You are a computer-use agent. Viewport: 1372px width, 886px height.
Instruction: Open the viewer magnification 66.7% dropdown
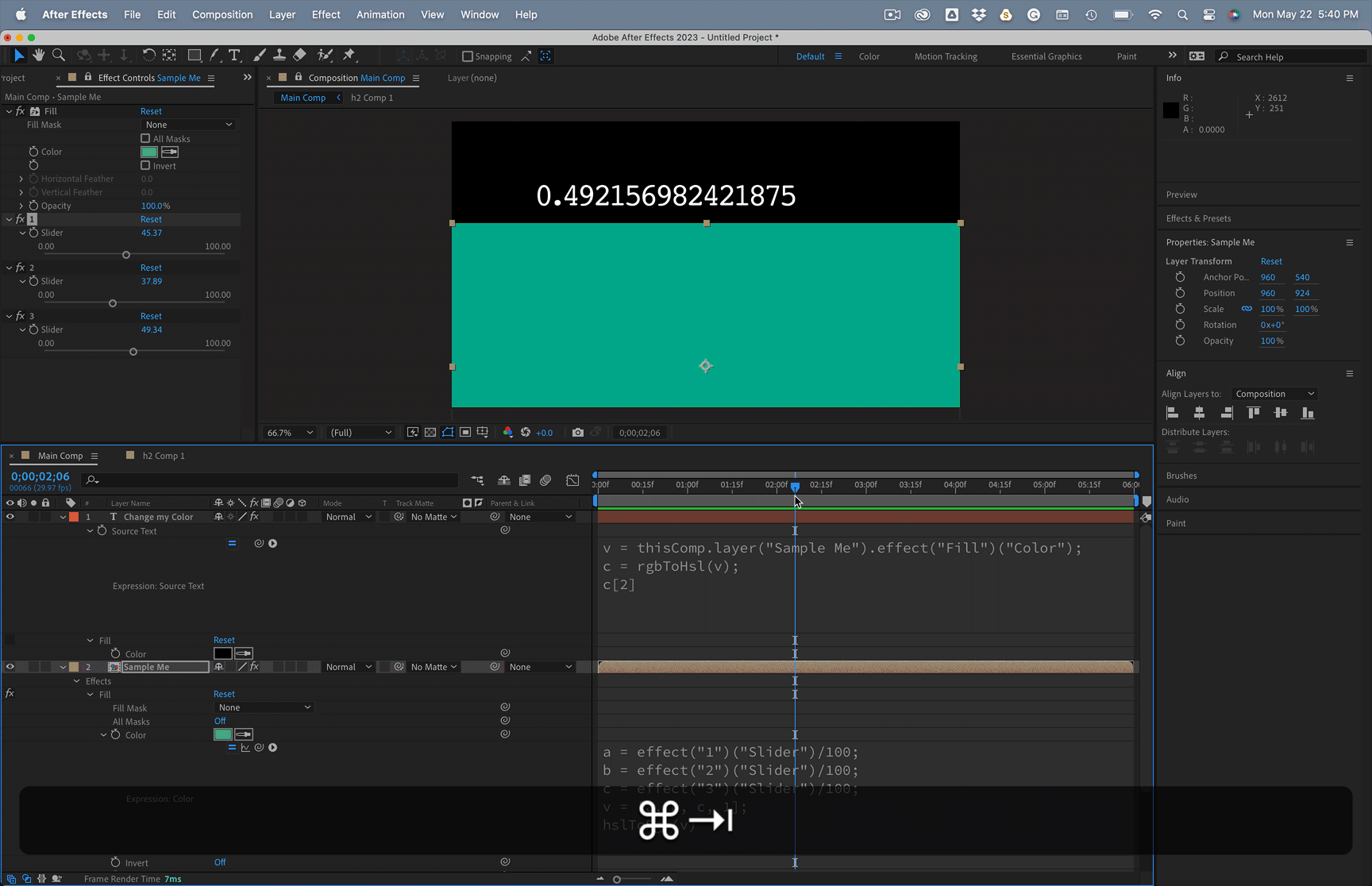click(x=290, y=433)
